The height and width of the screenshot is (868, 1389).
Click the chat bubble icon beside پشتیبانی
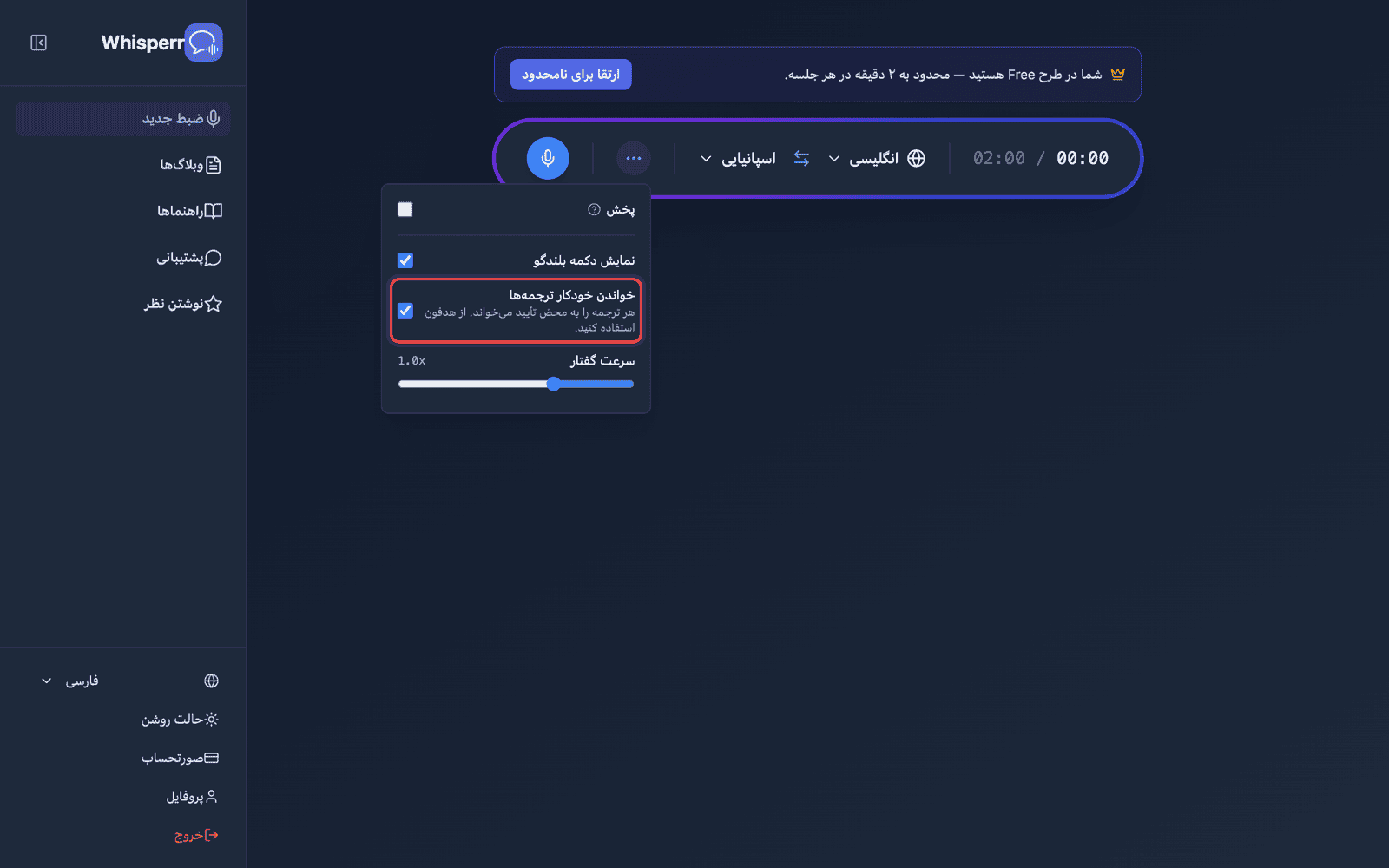214,258
